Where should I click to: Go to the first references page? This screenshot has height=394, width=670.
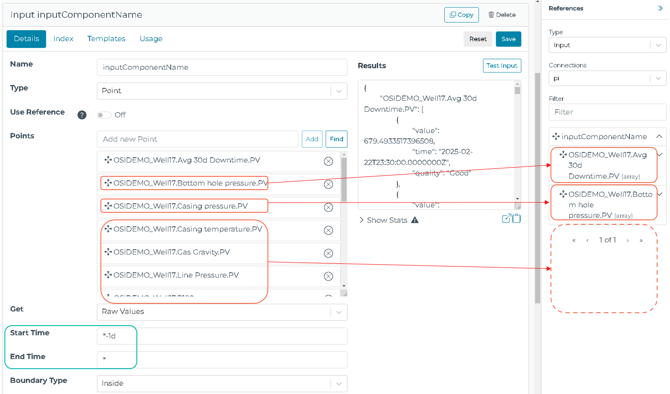coord(574,240)
